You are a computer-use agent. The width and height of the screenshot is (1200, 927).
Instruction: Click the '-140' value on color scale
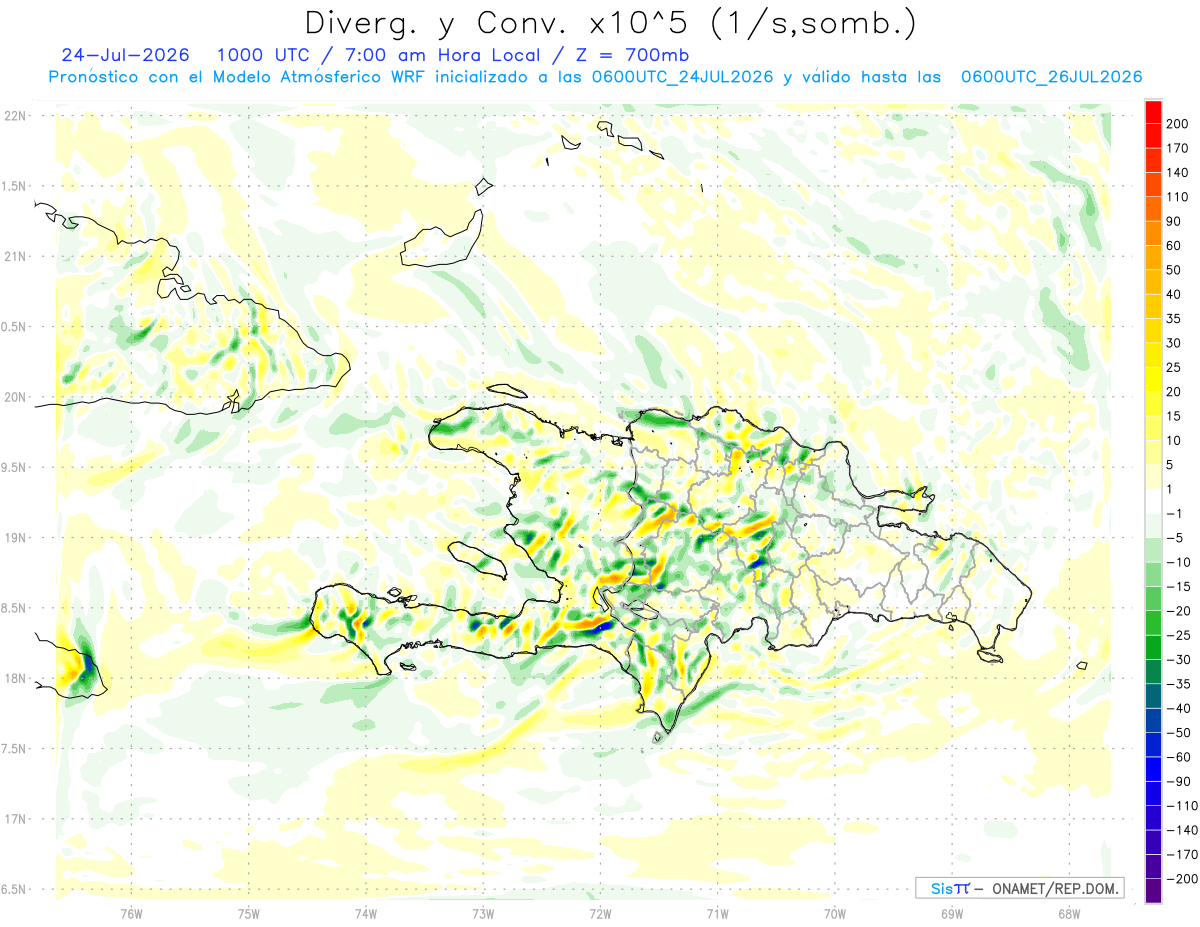coord(1180,830)
